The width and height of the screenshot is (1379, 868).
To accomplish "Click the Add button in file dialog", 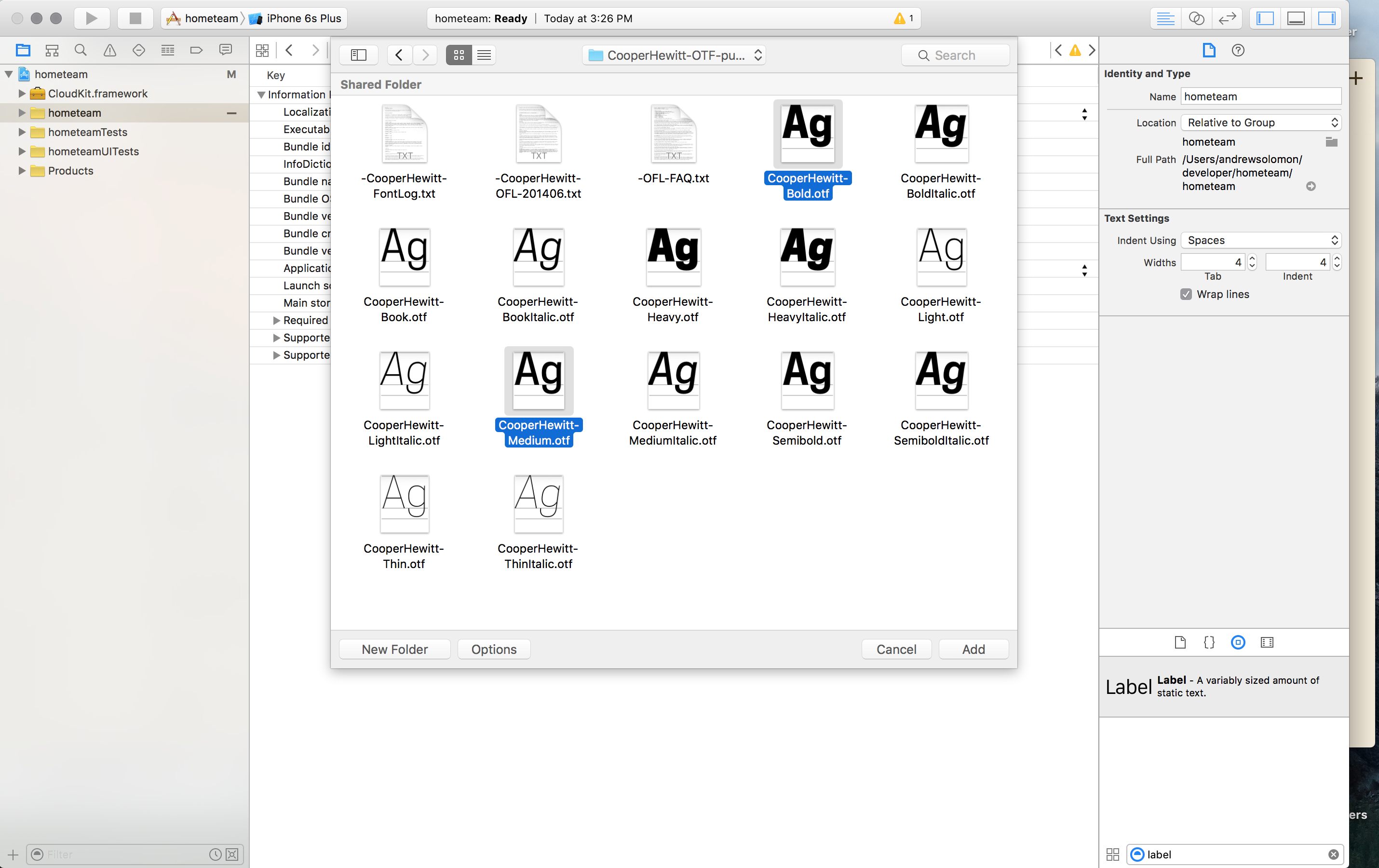I will pos(973,648).
